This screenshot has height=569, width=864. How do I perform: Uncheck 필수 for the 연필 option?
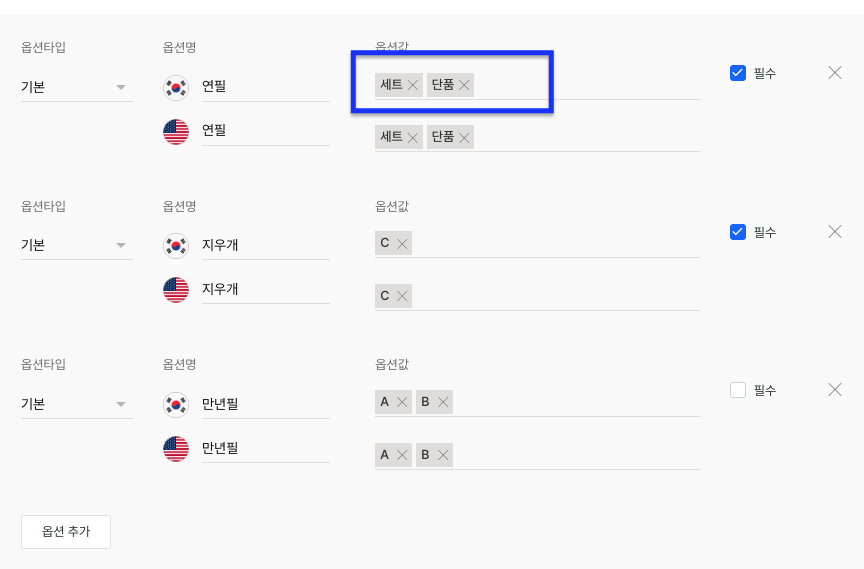pyautogui.click(x=738, y=73)
